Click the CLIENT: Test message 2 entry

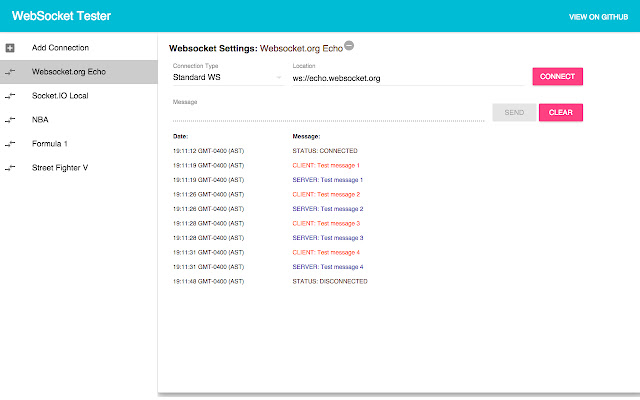click(326, 195)
